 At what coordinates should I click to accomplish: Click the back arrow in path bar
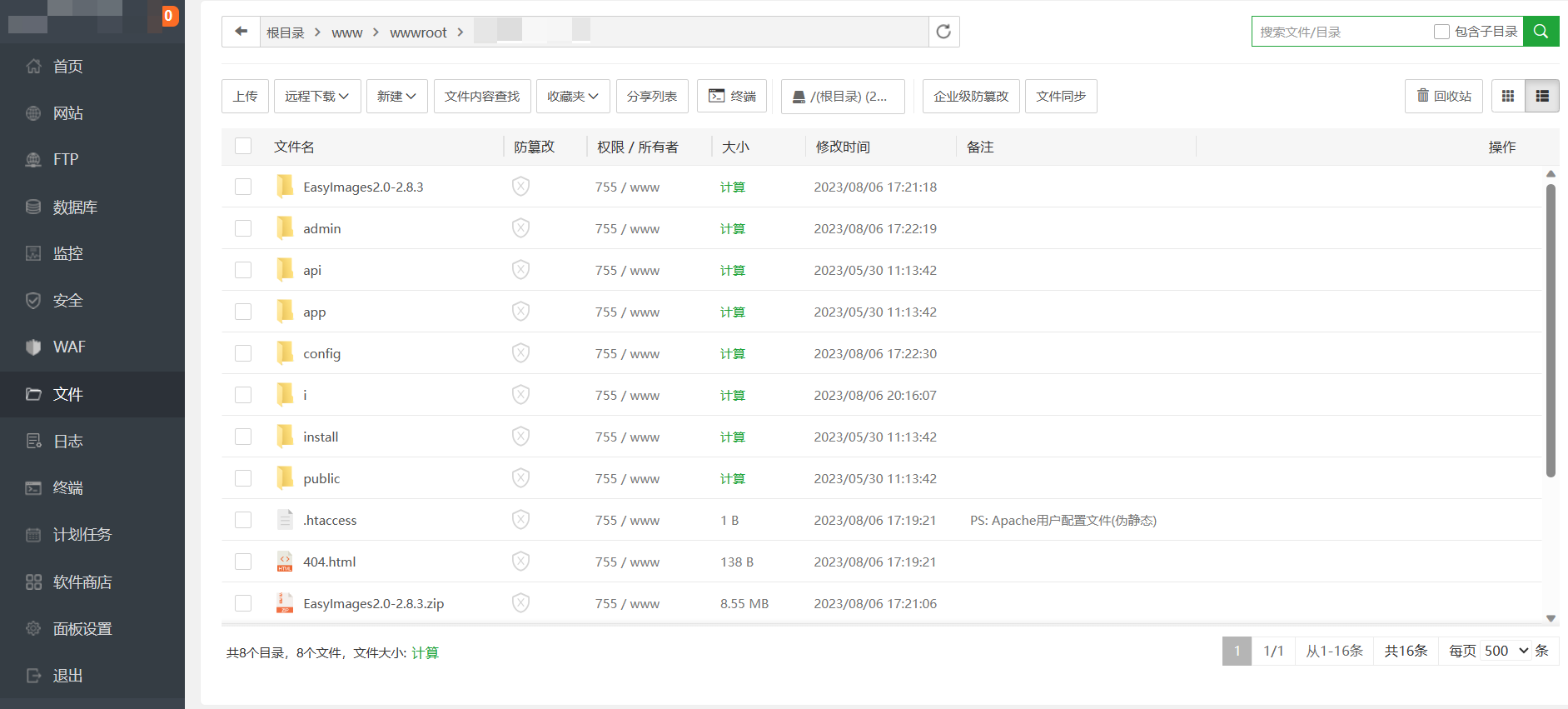[241, 32]
